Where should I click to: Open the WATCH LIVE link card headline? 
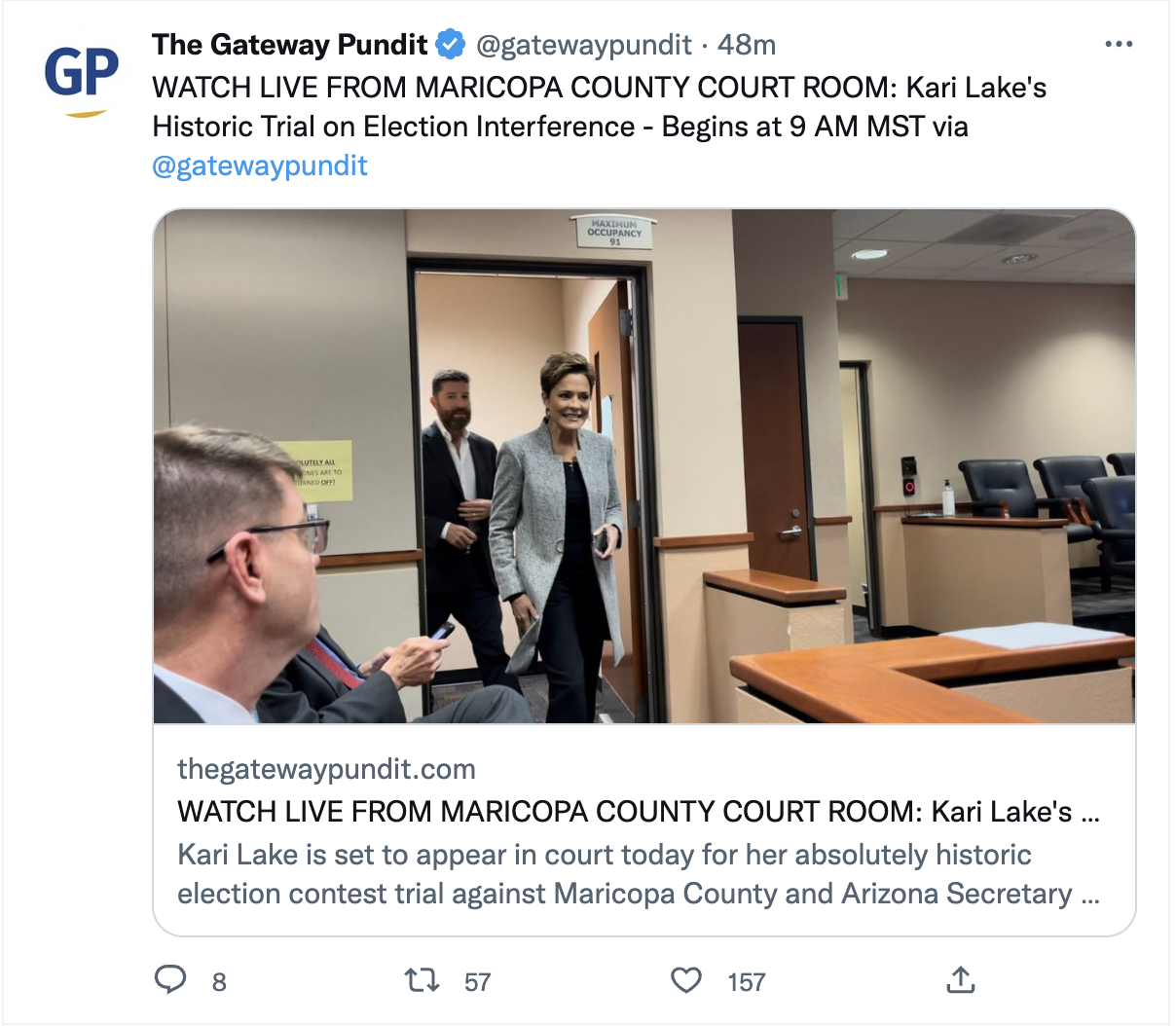[639, 812]
